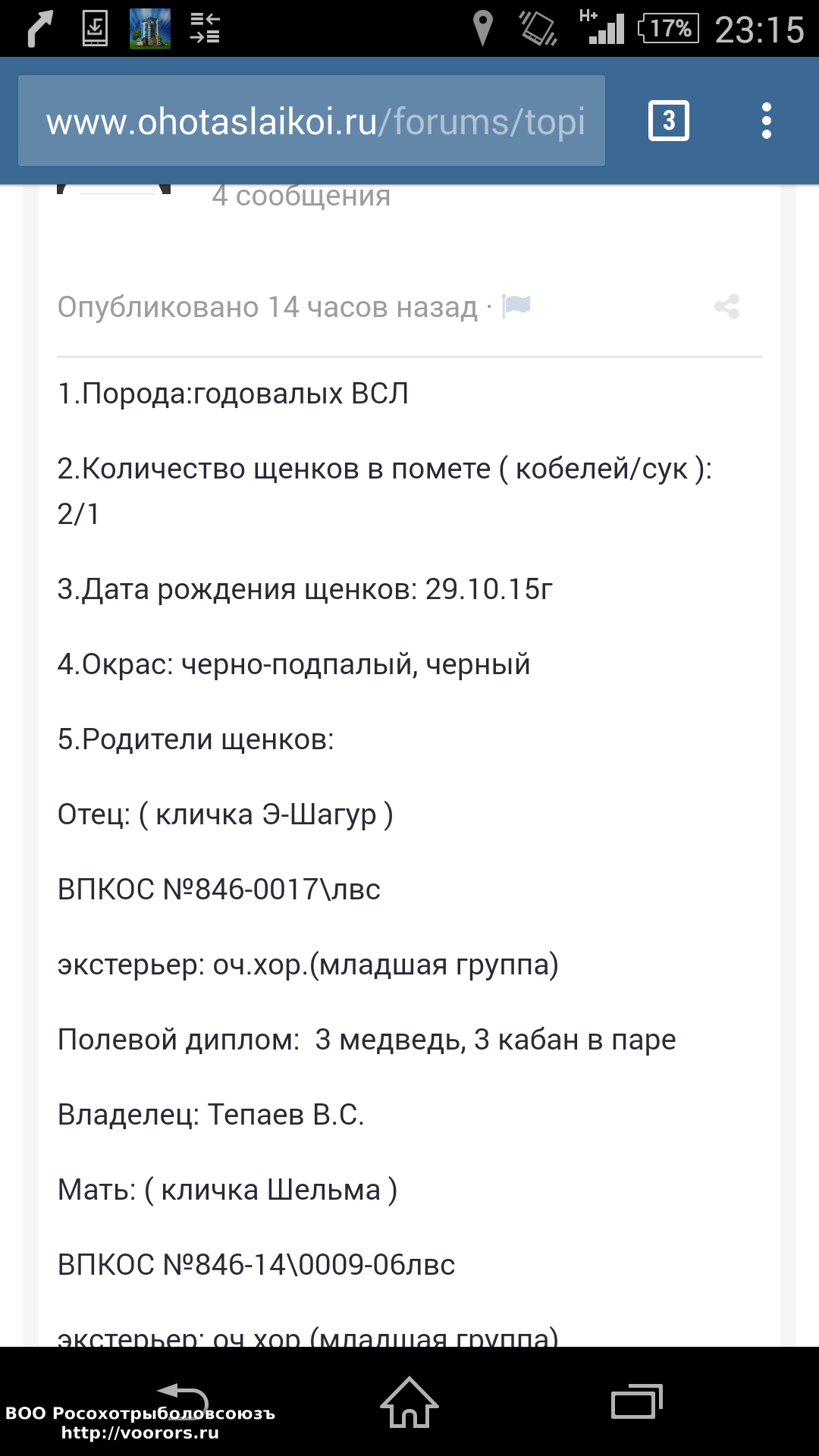Open the browser three-dot overflow menu

[766, 121]
